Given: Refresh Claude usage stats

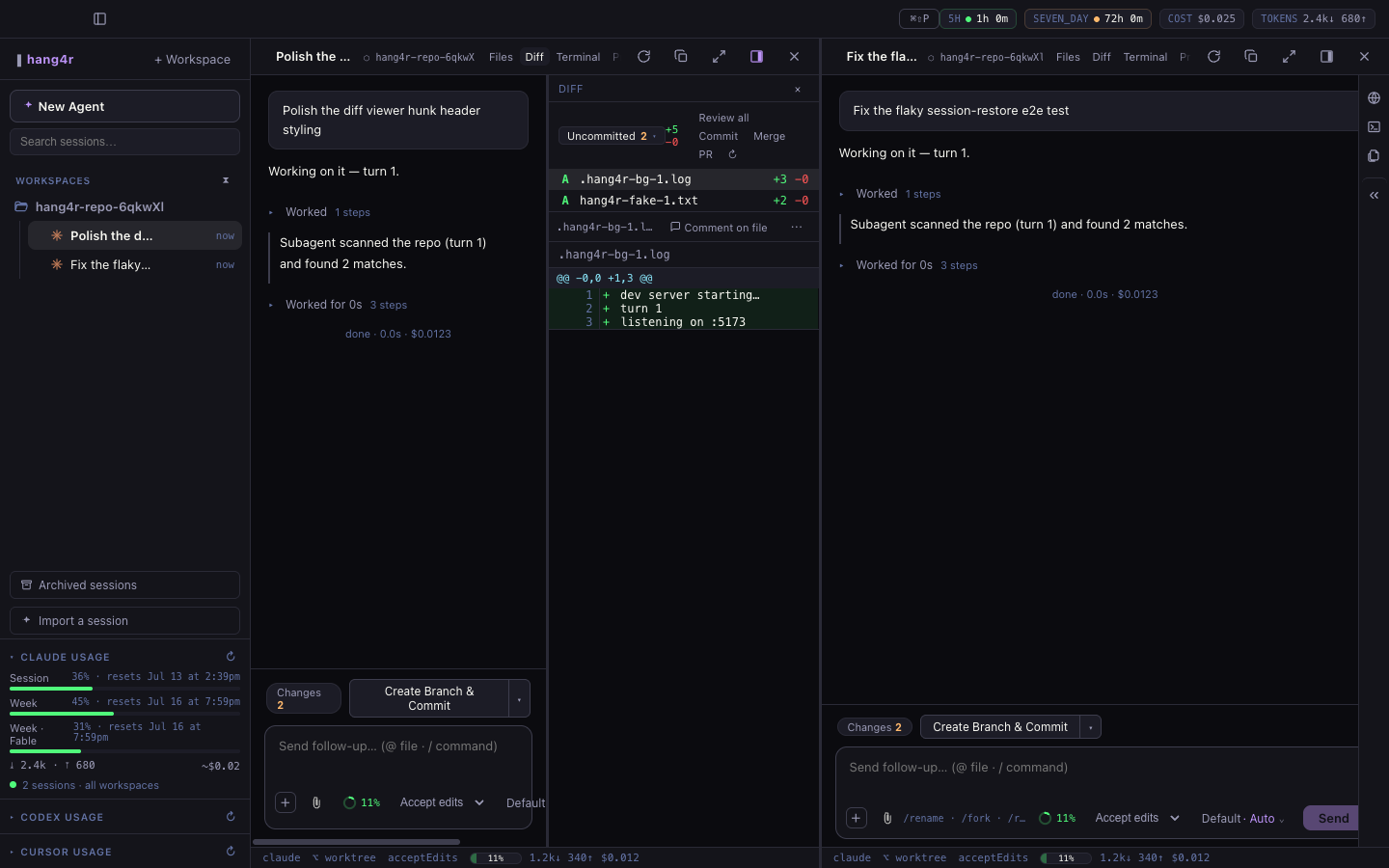Looking at the screenshot, I should tap(231, 657).
